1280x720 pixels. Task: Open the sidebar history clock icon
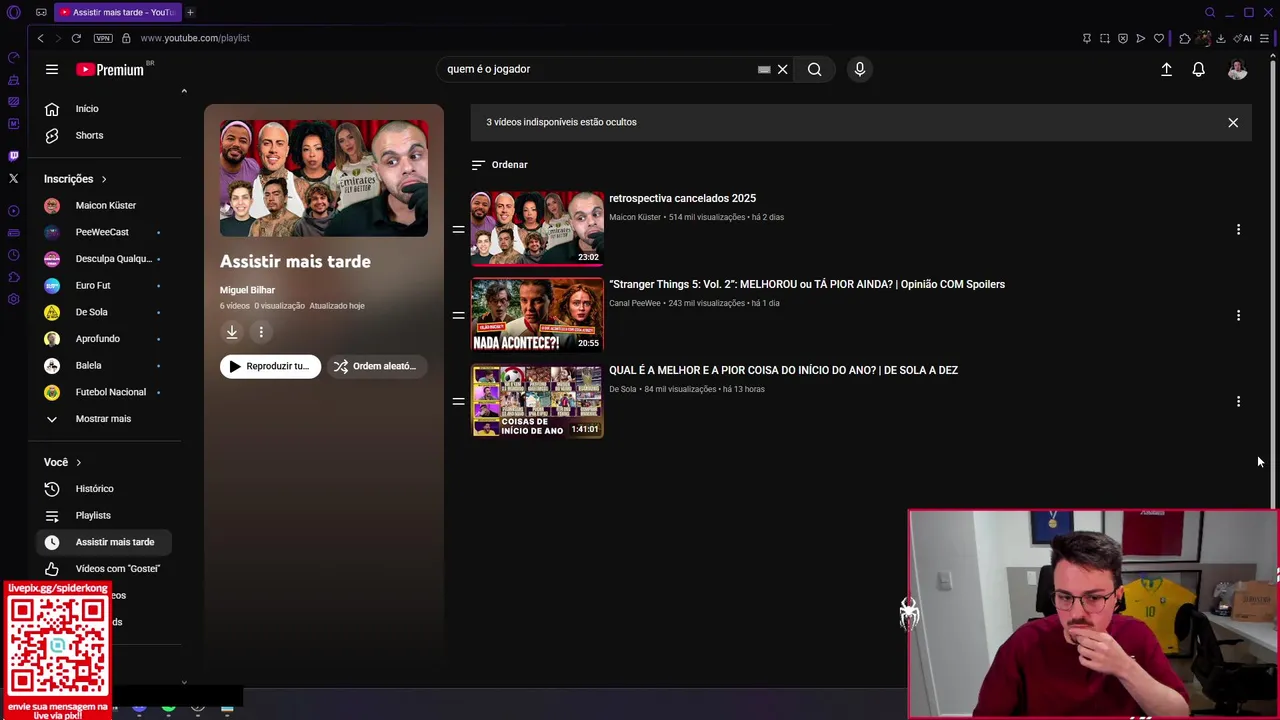coord(13,255)
